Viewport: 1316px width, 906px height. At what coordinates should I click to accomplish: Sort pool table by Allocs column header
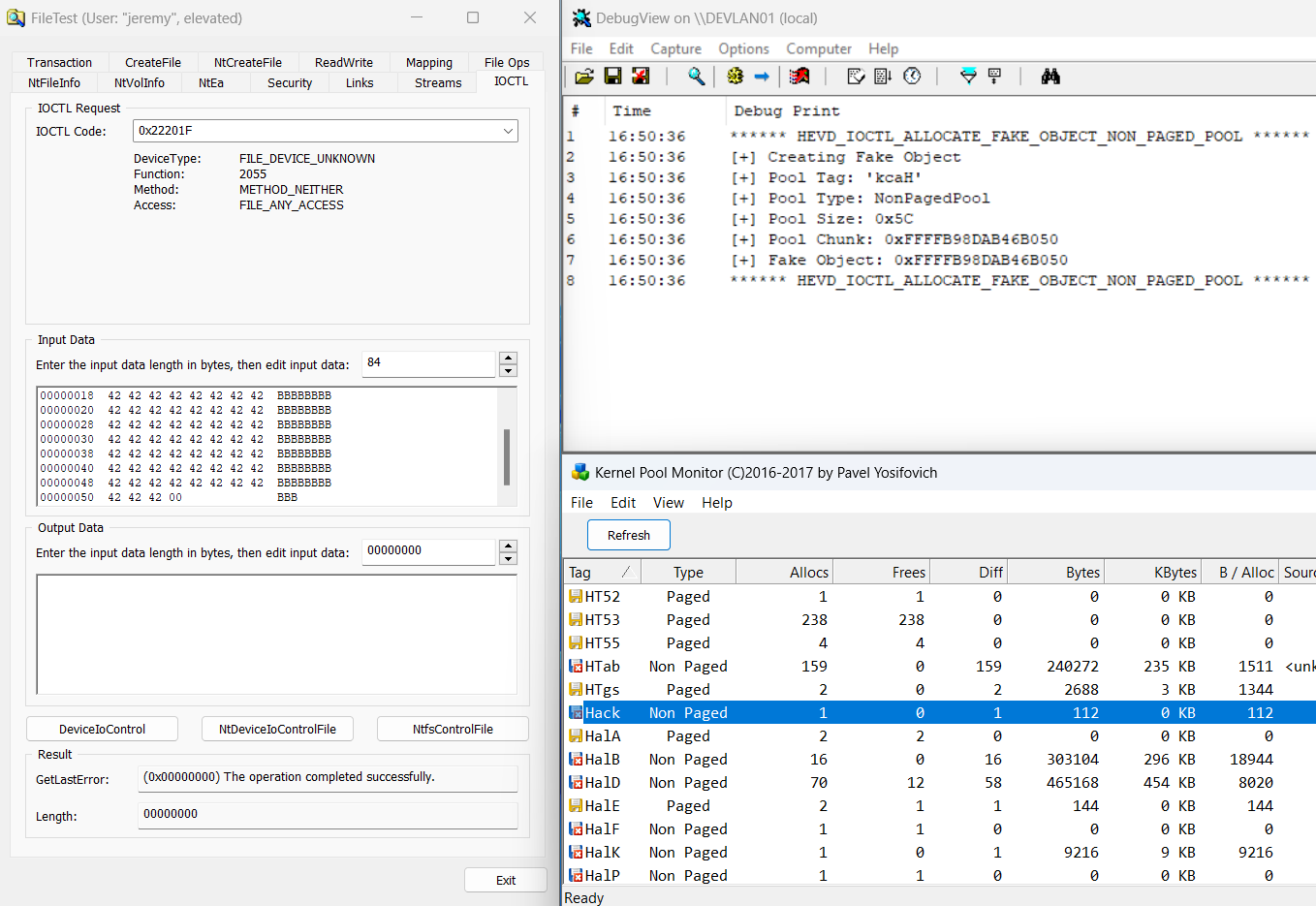pyautogui.click(x=784, y=572)
